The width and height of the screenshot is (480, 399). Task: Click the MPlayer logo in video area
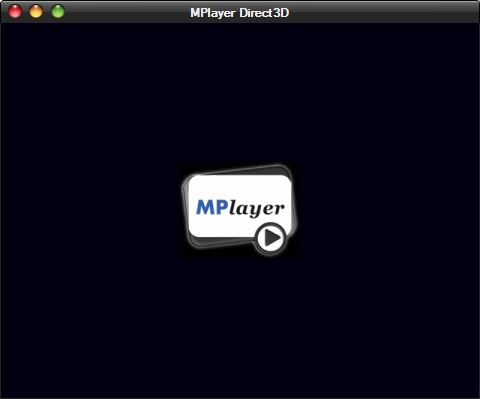240,210
